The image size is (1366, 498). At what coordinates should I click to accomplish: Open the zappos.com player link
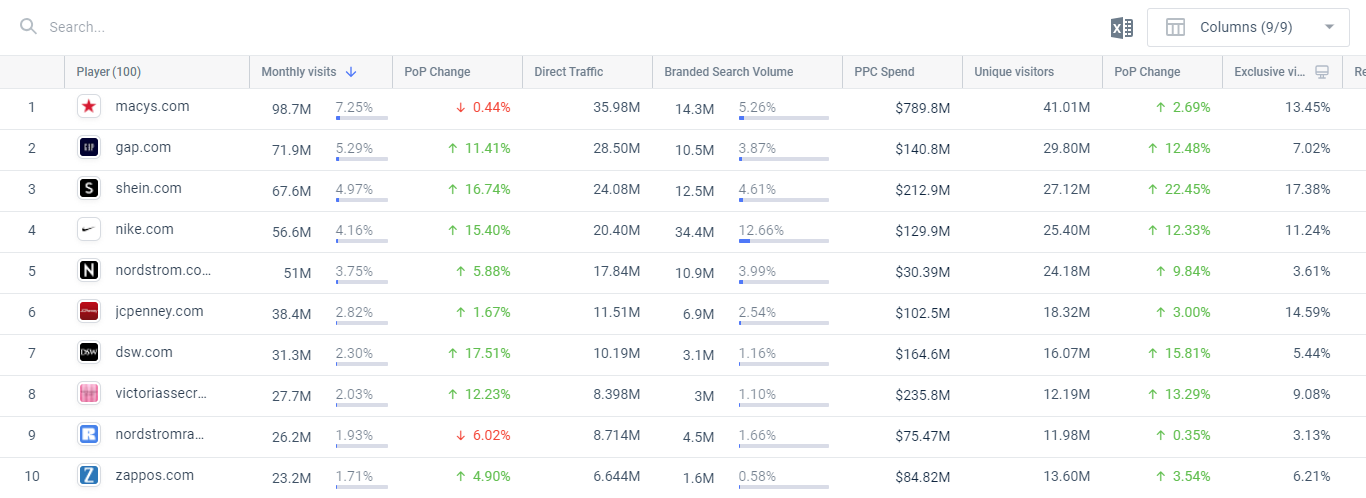click(155, 475)
